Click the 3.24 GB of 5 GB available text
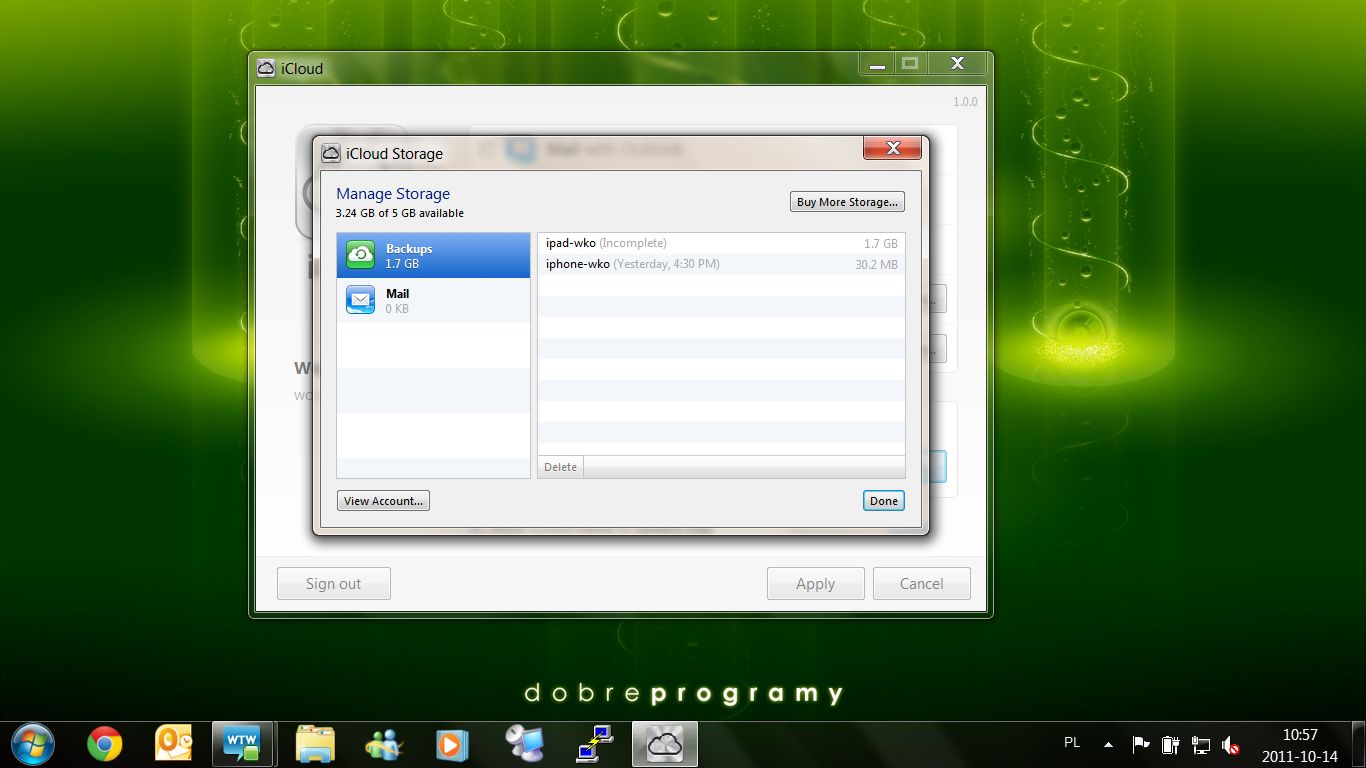Screen dimensions: 1366x768 point(400,213)
